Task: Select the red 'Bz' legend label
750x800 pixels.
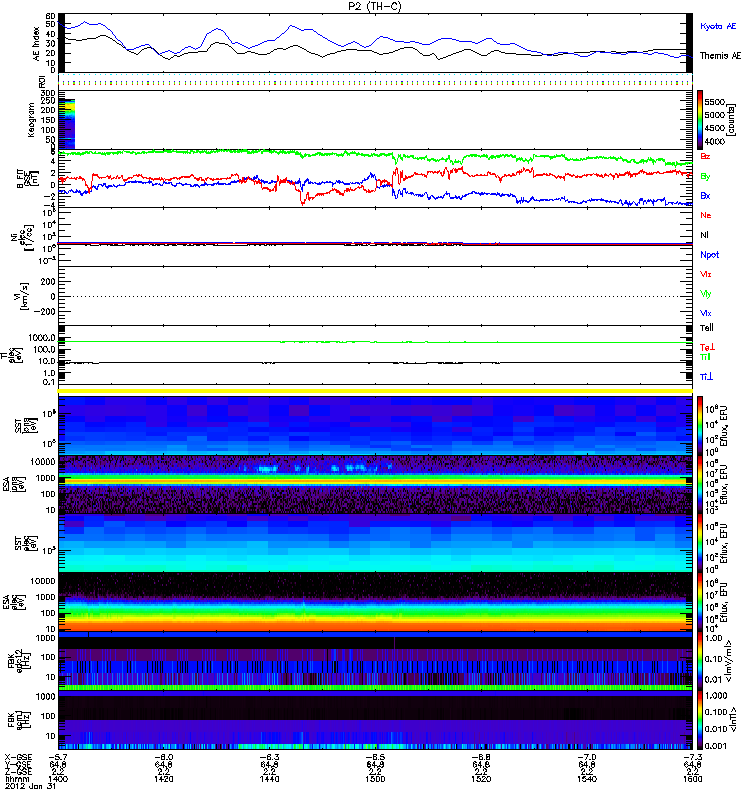Action: pos(705,156)
